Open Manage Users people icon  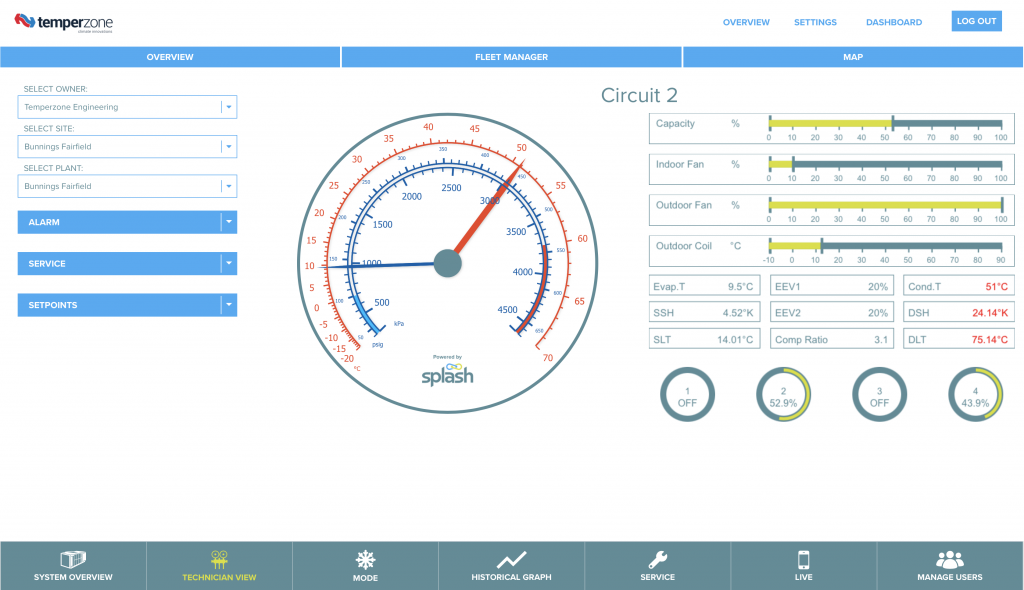coord(949,560)
